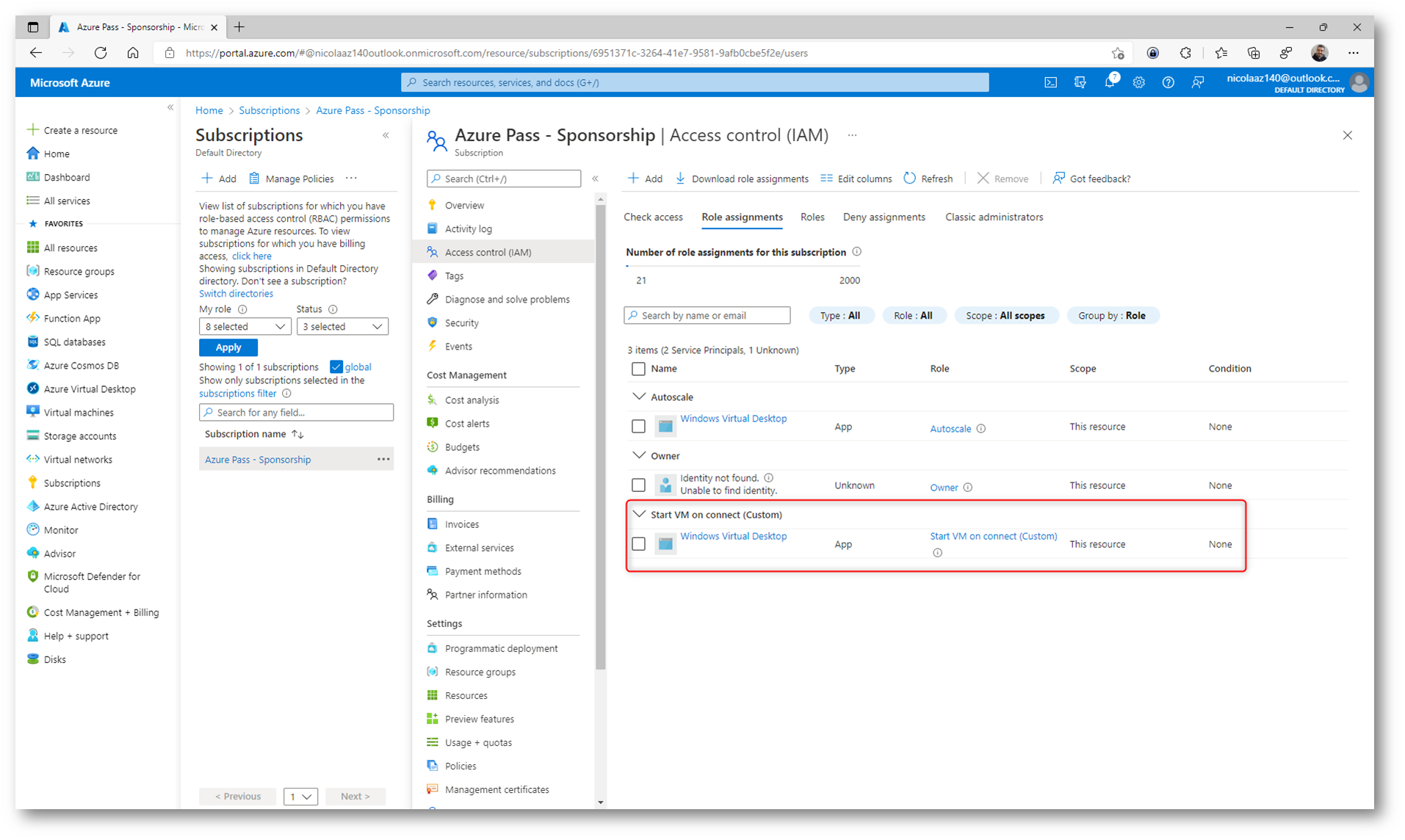The image size is (1405, 840).
Task: Collapse the Owner role group
Action: pos(639,455)
